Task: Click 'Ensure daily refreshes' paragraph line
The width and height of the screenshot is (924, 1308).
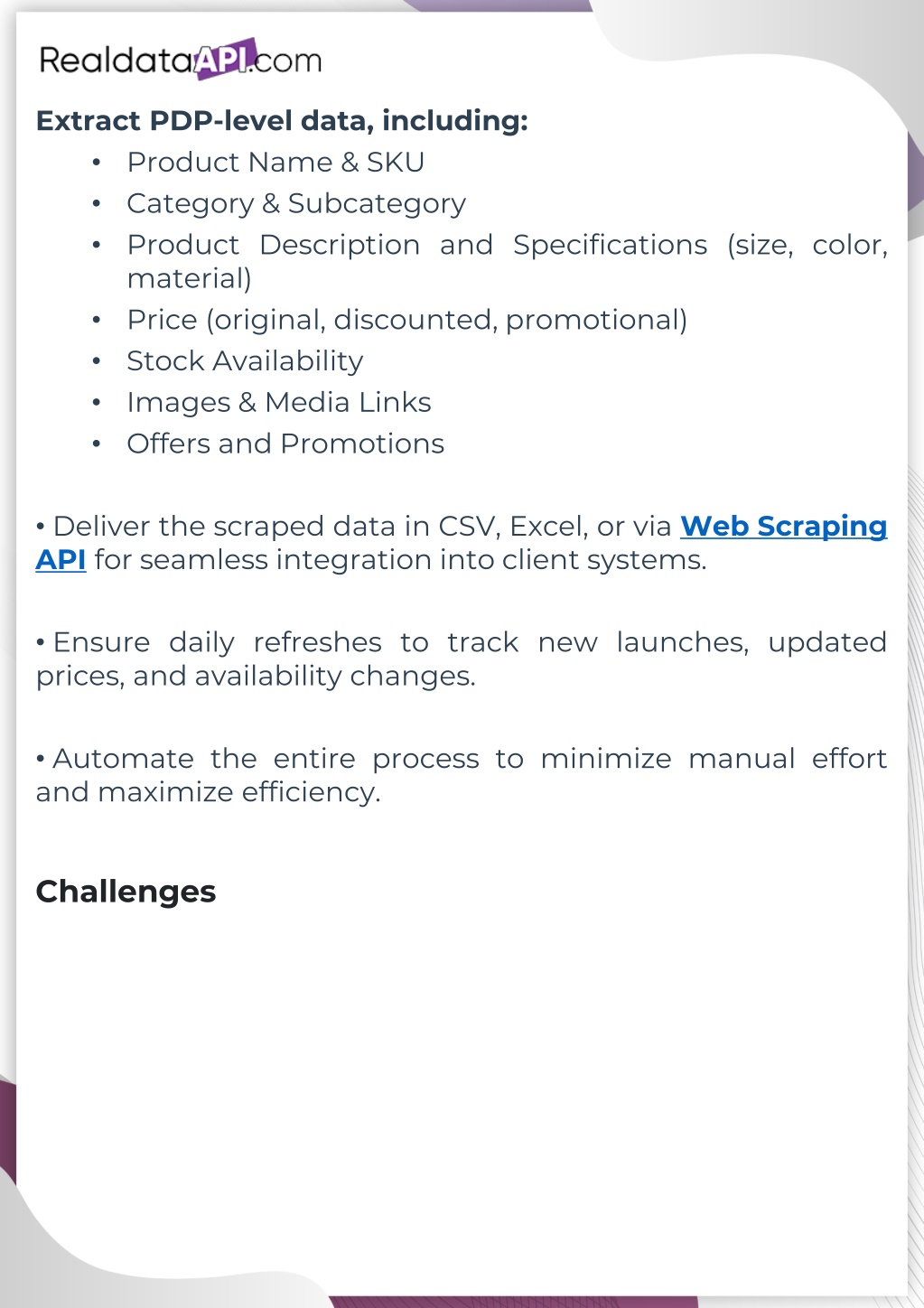Action: pos(461,642)
